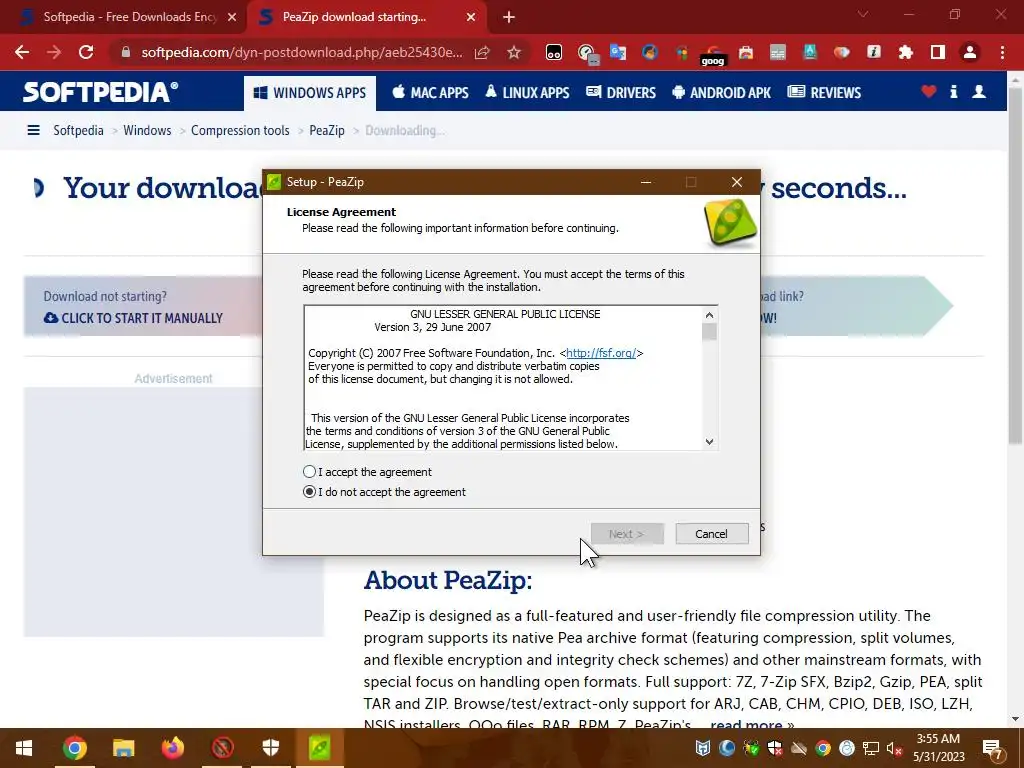Click the user account icon on Softpedia header
Screen dimensions: 1024x768
[x=978, y=91]
